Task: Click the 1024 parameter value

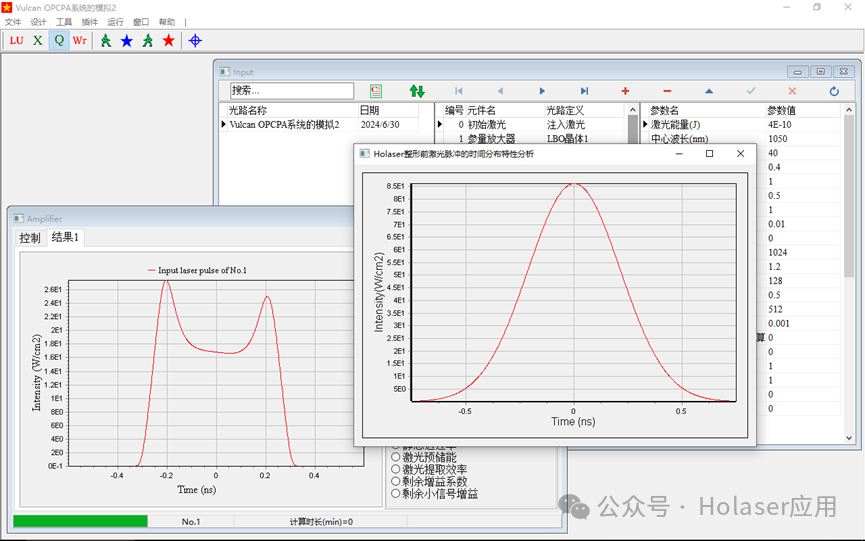Action: (x=777, y=252)
